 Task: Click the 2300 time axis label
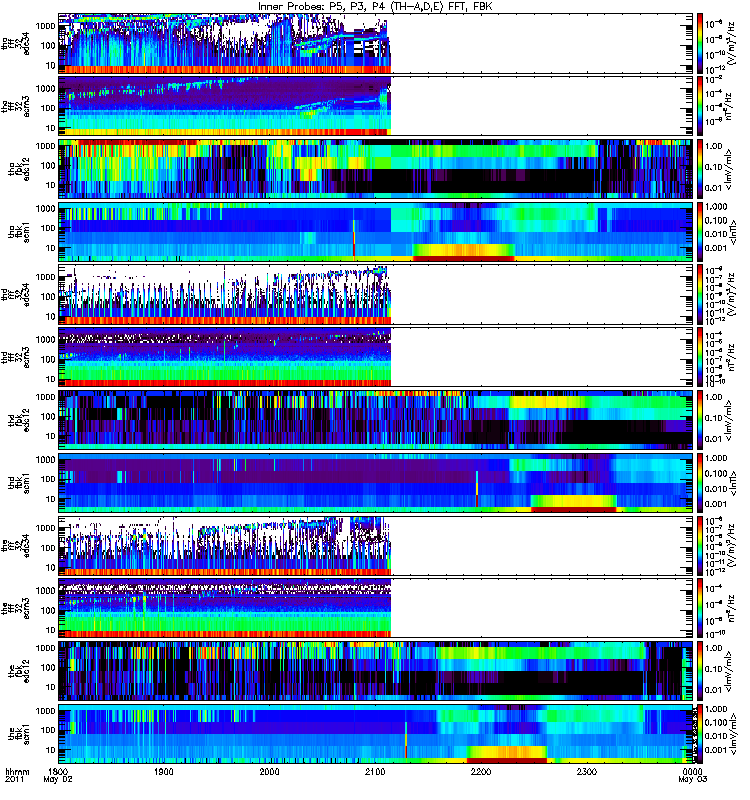[x=587, y=771]
